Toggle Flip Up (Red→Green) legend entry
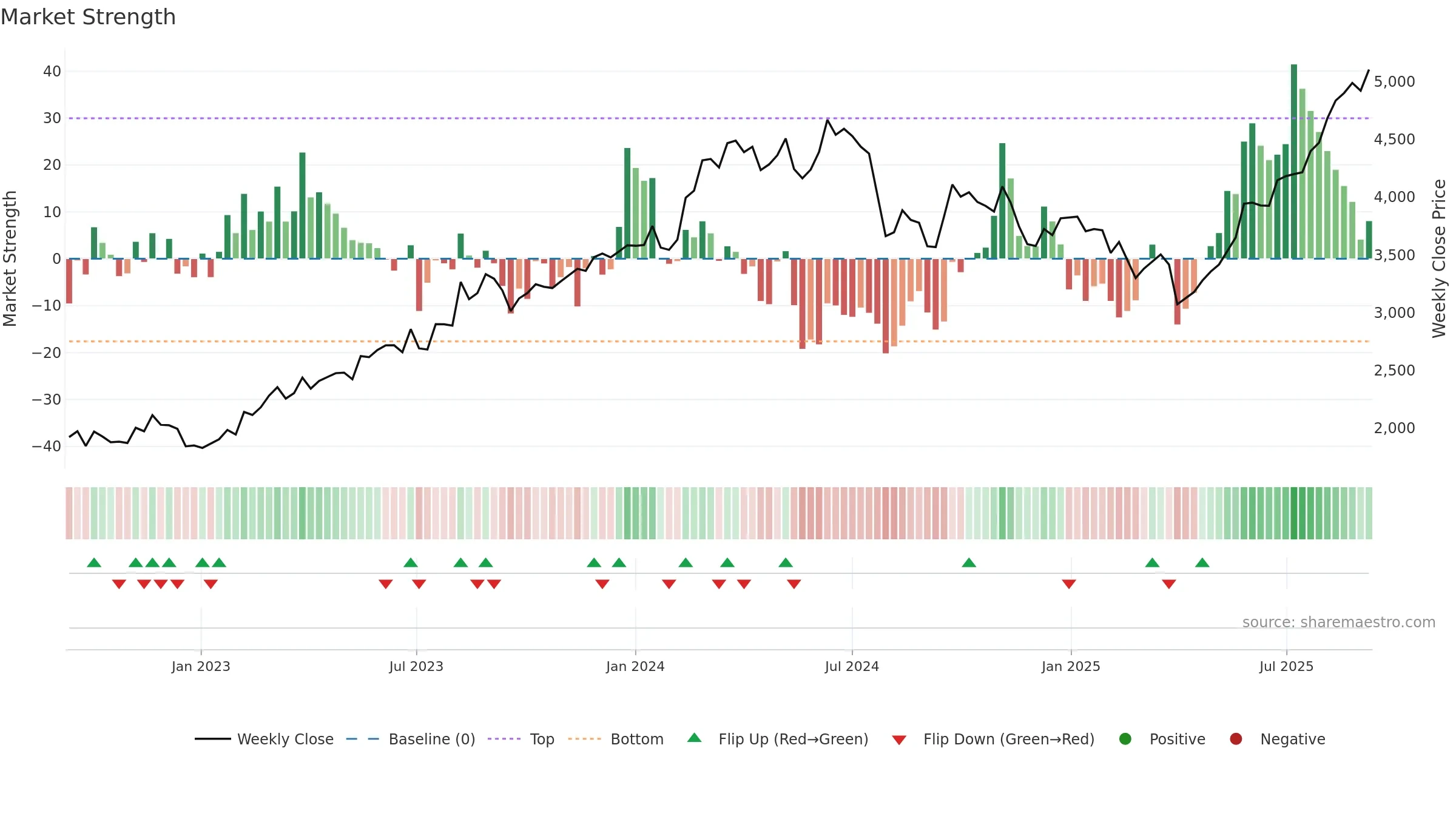1456x819 pixels. click(778, 739)
